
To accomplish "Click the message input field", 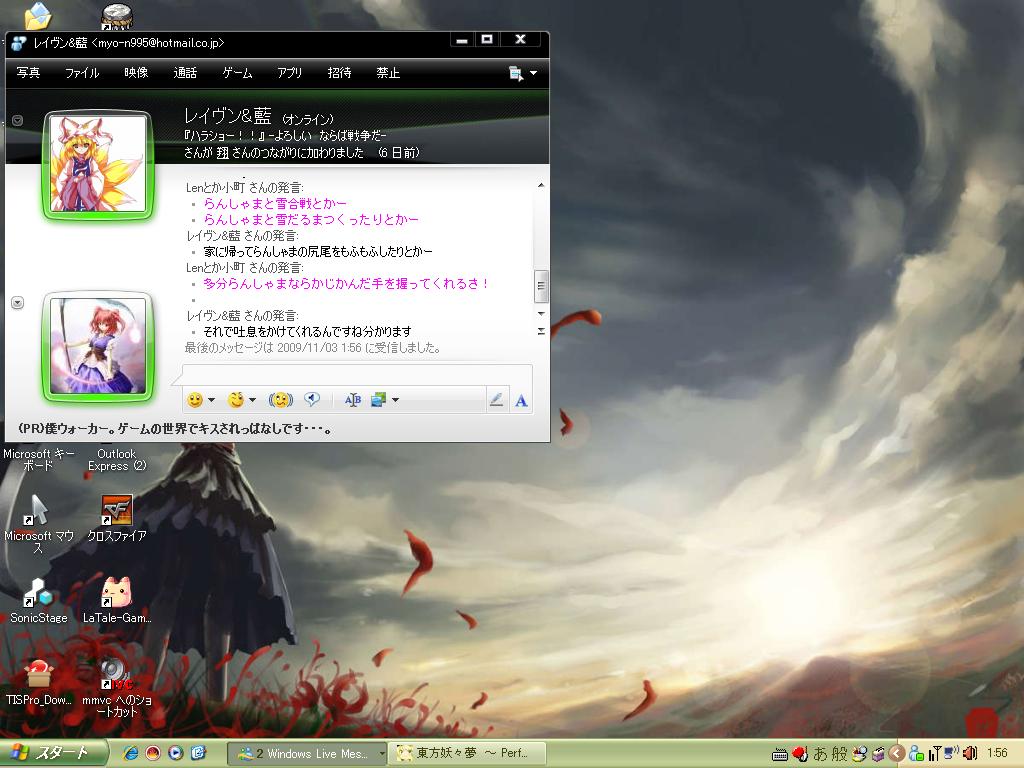I will [357, 375].
